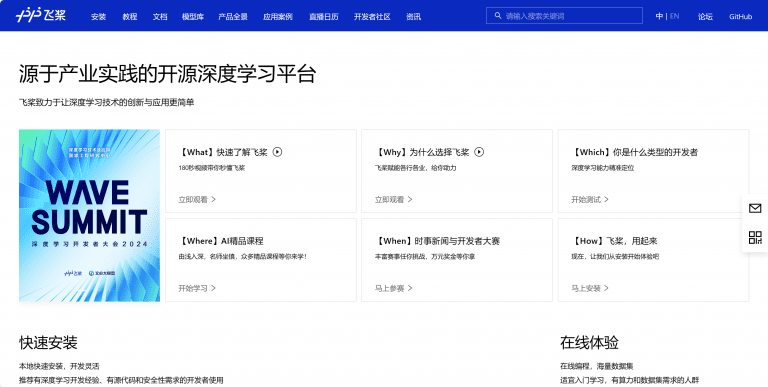This screenshot has width=768, height=387.
Task: Open the 应用案例 nav menu
Action: pos(278,17)
